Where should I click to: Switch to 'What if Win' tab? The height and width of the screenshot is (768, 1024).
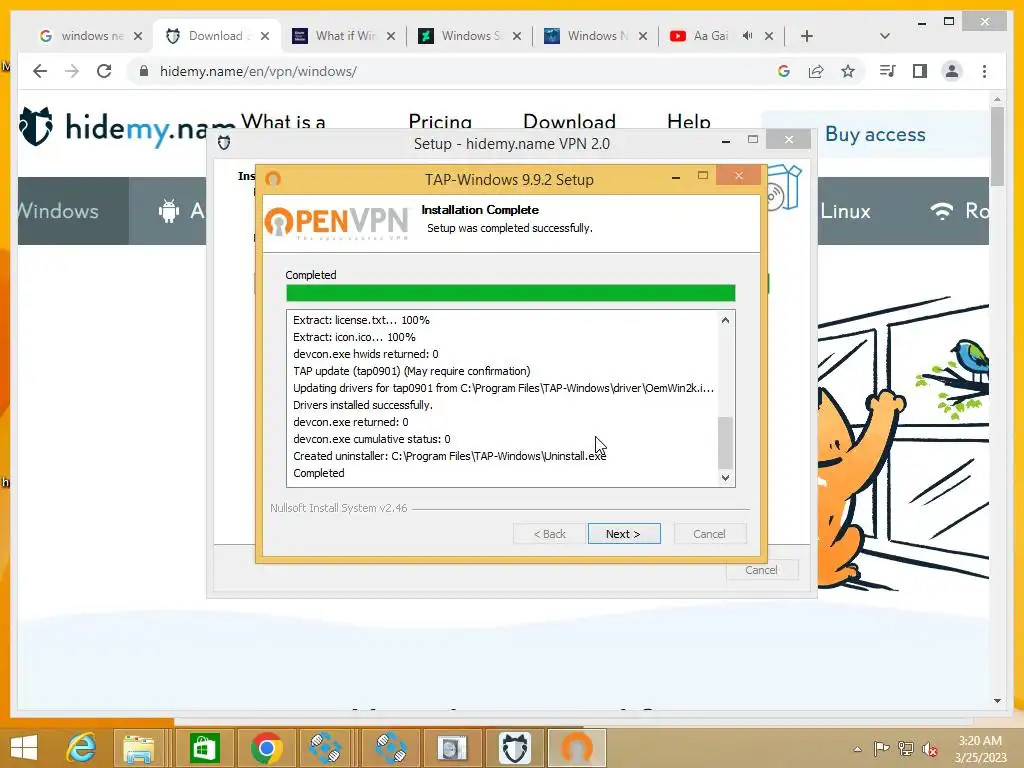point(345,36)
